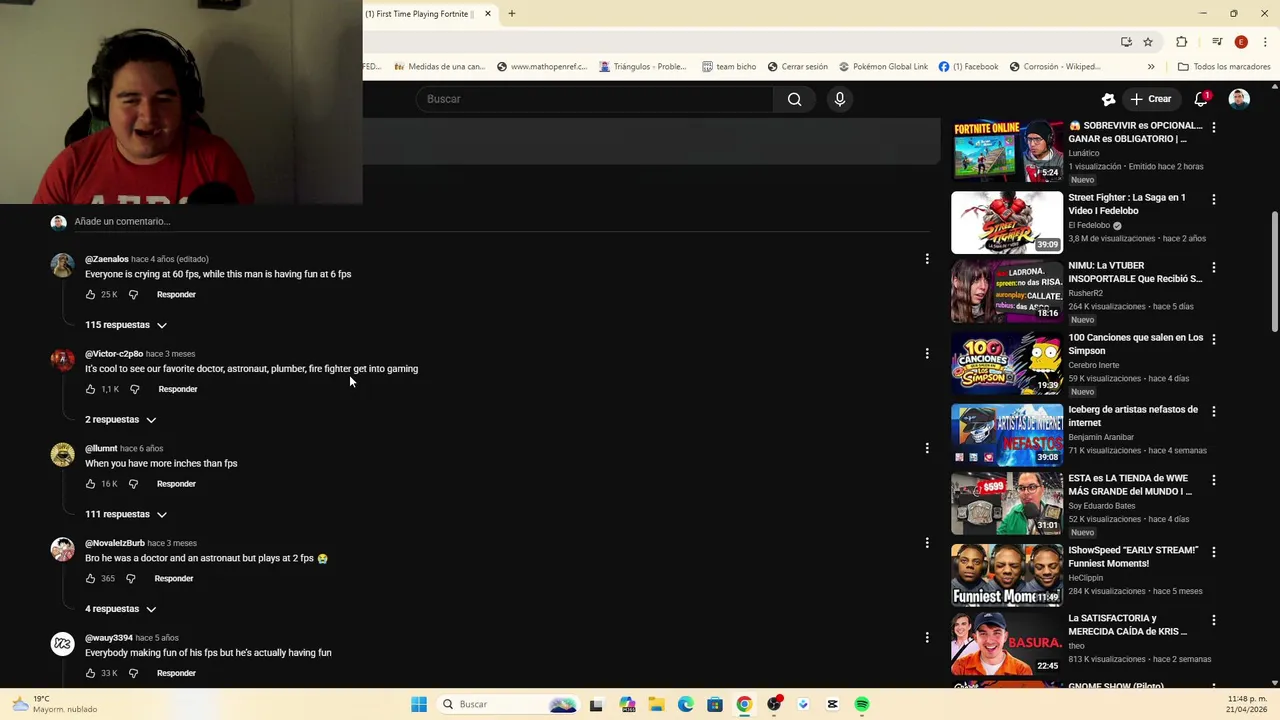Like the comment by @Victor-c2p8o
Image resolution: width=1280 pixels, height=720 pixels.
click(x=90, y=389)
